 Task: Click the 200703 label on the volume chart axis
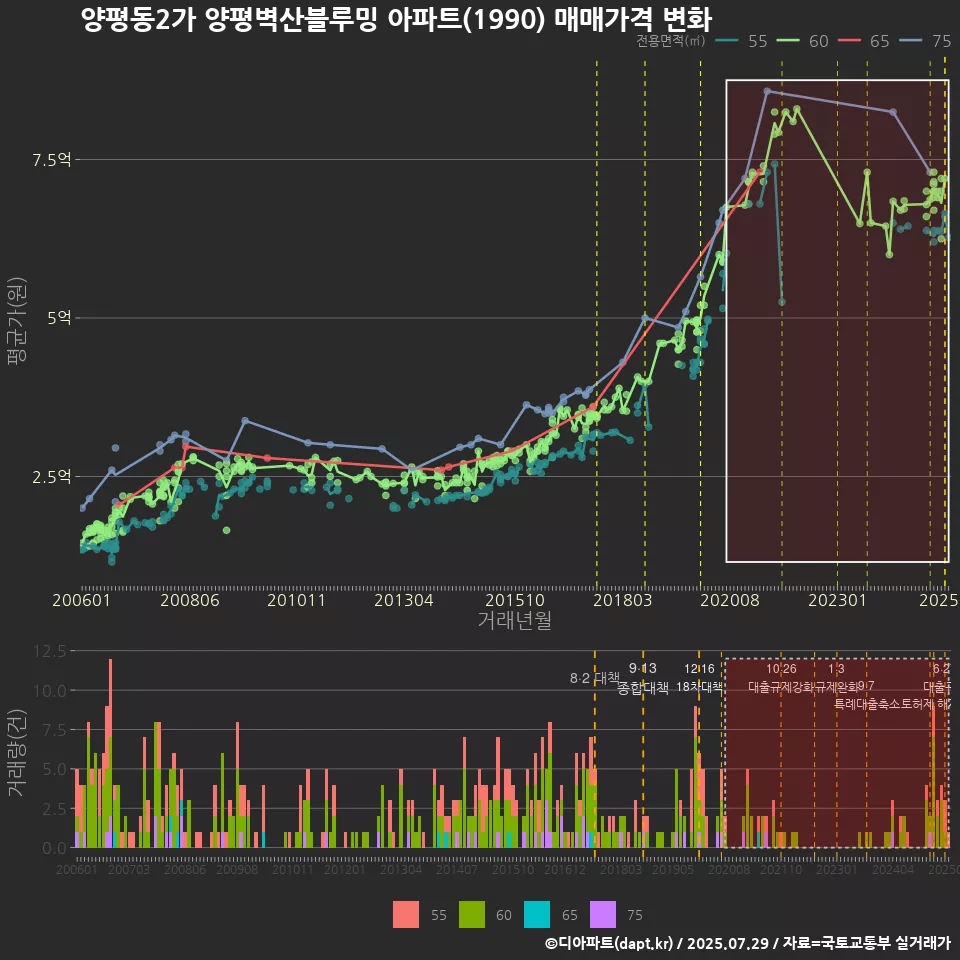(129, 869)
